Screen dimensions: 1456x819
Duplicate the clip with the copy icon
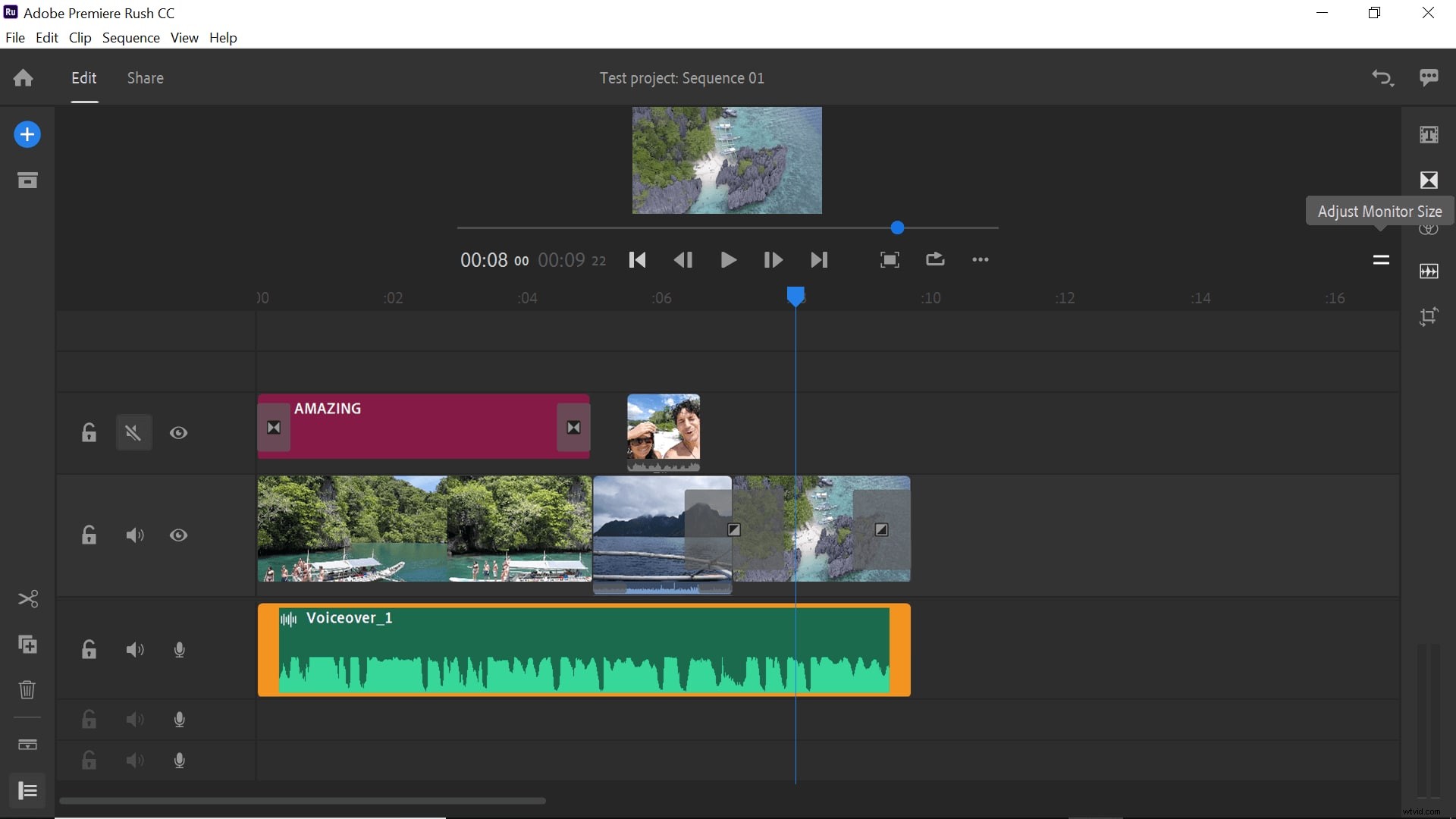[x=27, y=645]
